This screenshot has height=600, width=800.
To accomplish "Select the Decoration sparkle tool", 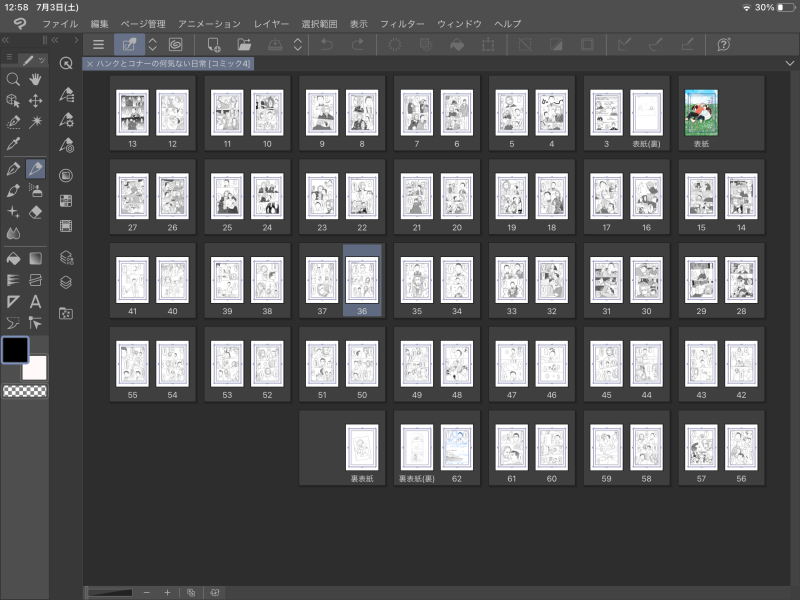I will pos(13,212).
